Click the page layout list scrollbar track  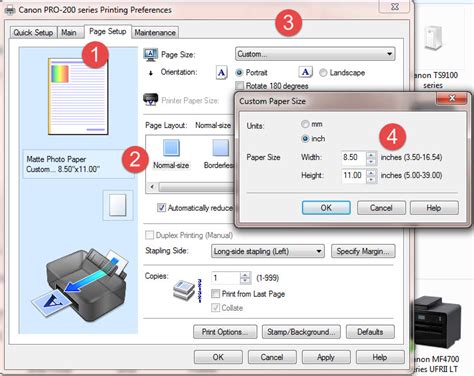point(197,187)
